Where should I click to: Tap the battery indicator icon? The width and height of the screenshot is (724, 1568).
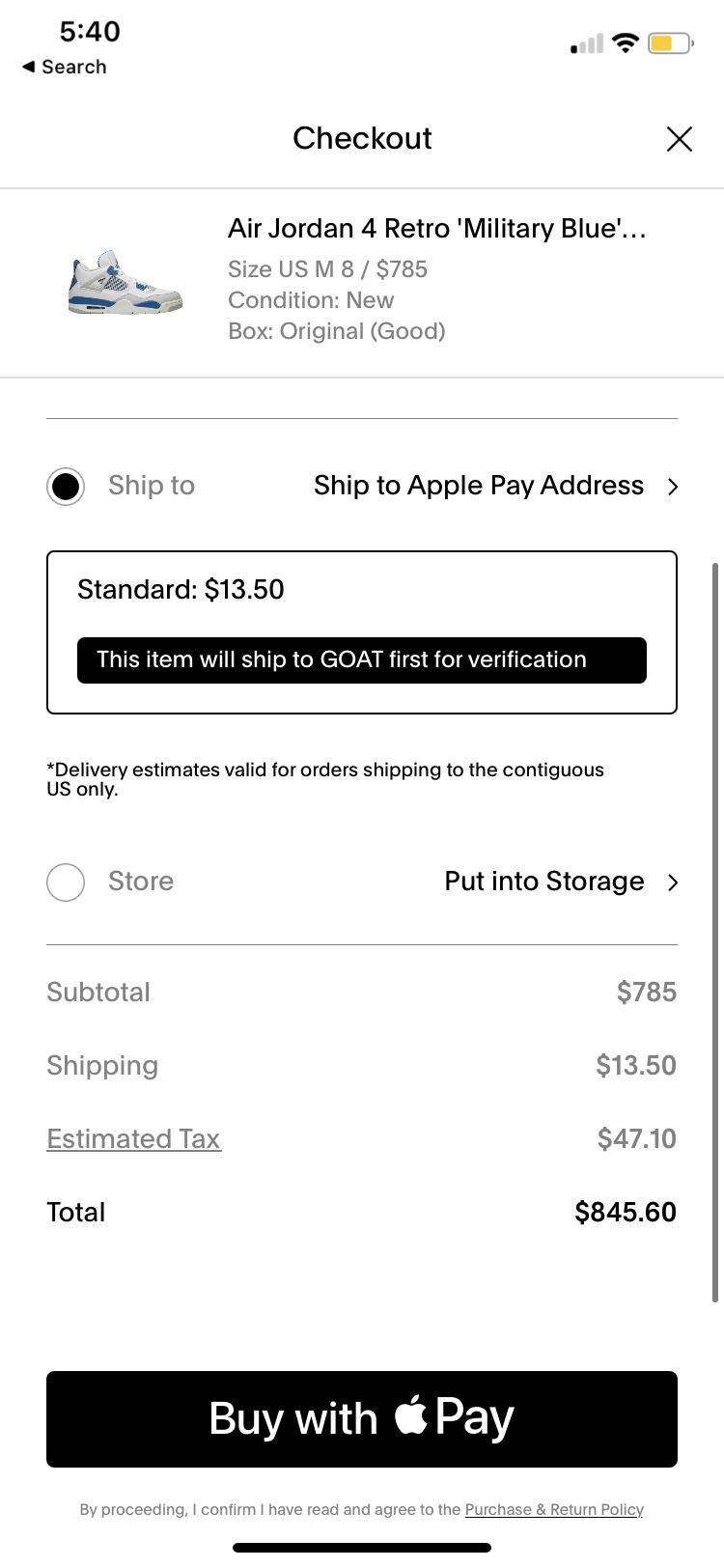click(x=671, y=43)
